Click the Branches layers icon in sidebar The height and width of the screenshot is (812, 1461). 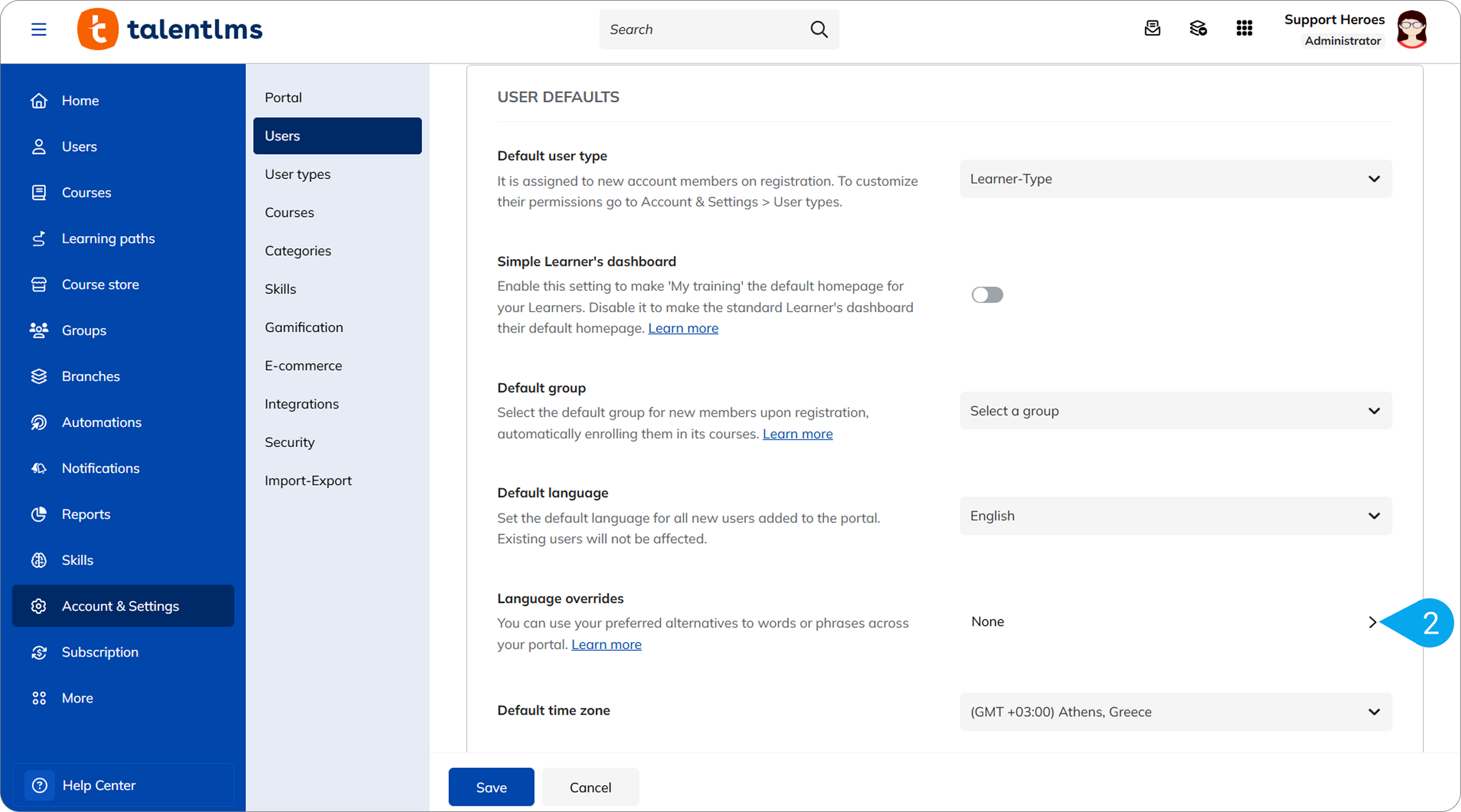point(39,377)
